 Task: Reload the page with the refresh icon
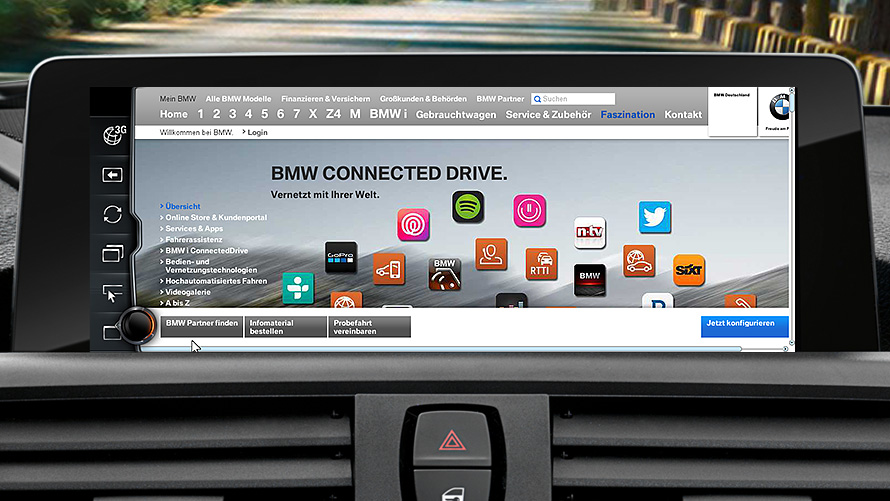click(112, 214)
